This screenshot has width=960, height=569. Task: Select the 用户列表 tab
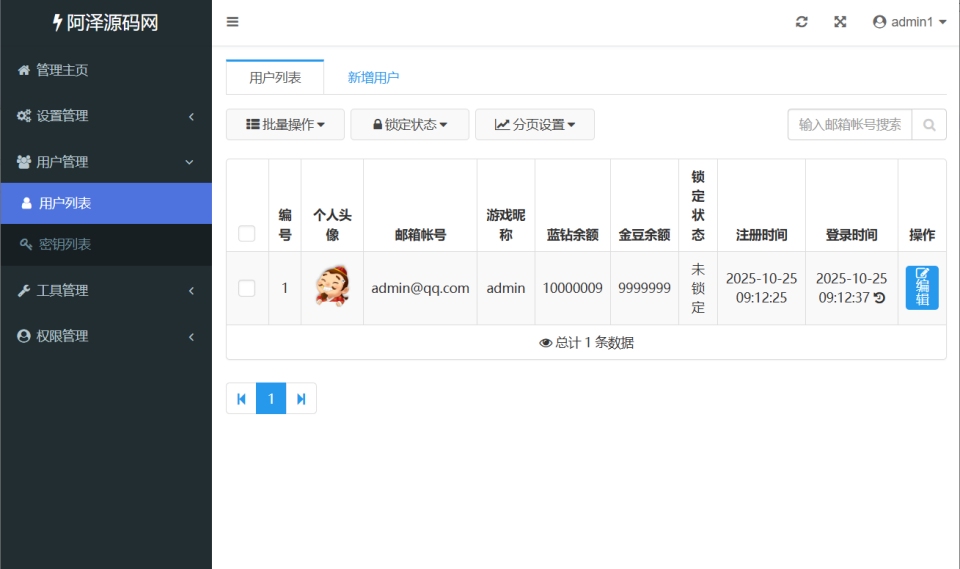coord(275,77)
